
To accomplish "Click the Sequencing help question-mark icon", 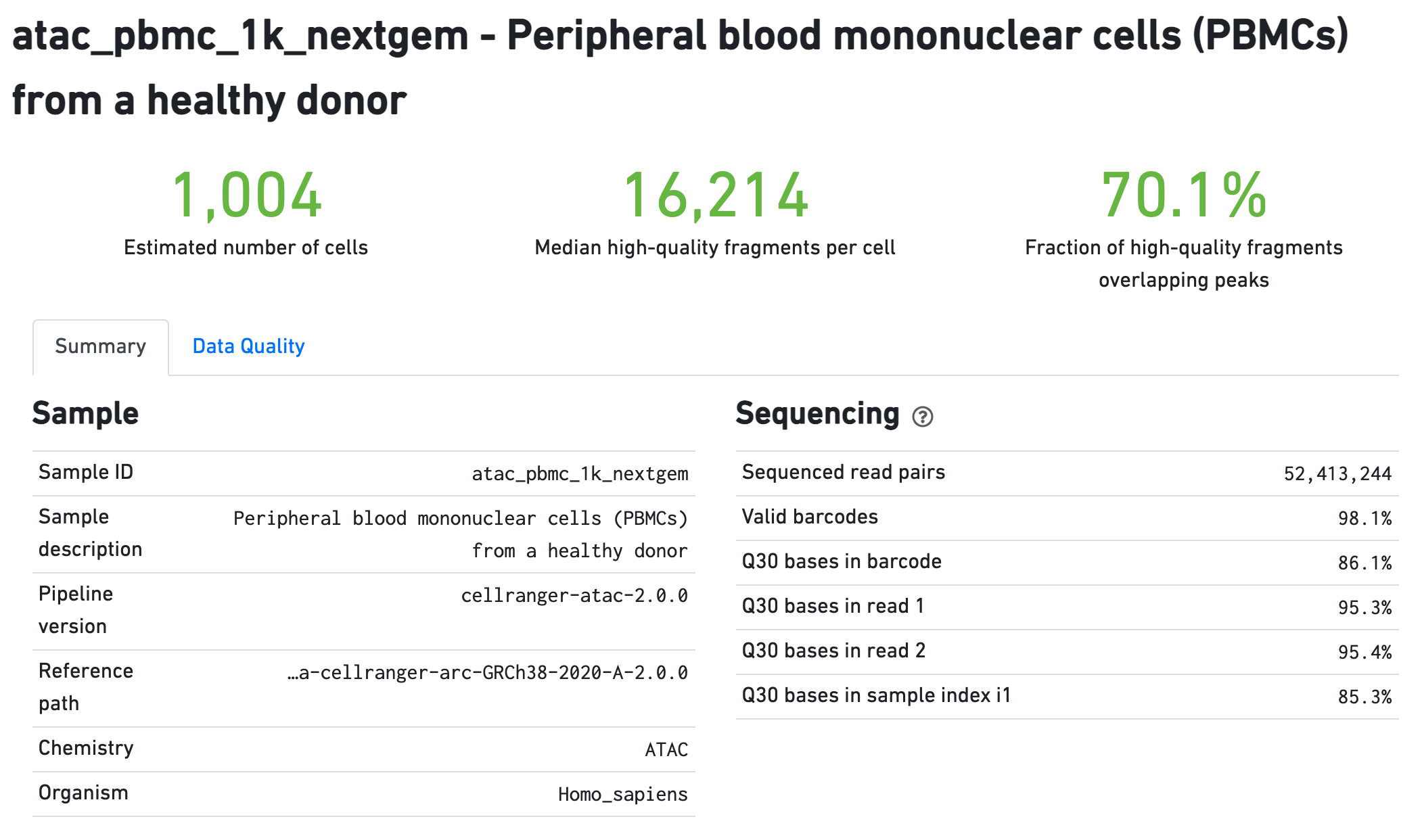I will click(x=922, y=417).
